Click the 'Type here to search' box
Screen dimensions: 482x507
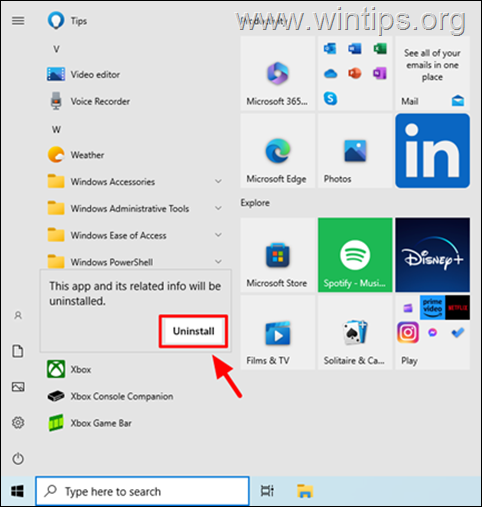(x=142, y=491)
